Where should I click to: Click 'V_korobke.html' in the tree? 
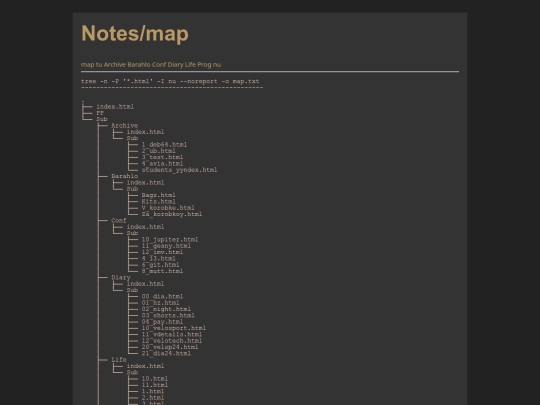(x=168, y=208)
